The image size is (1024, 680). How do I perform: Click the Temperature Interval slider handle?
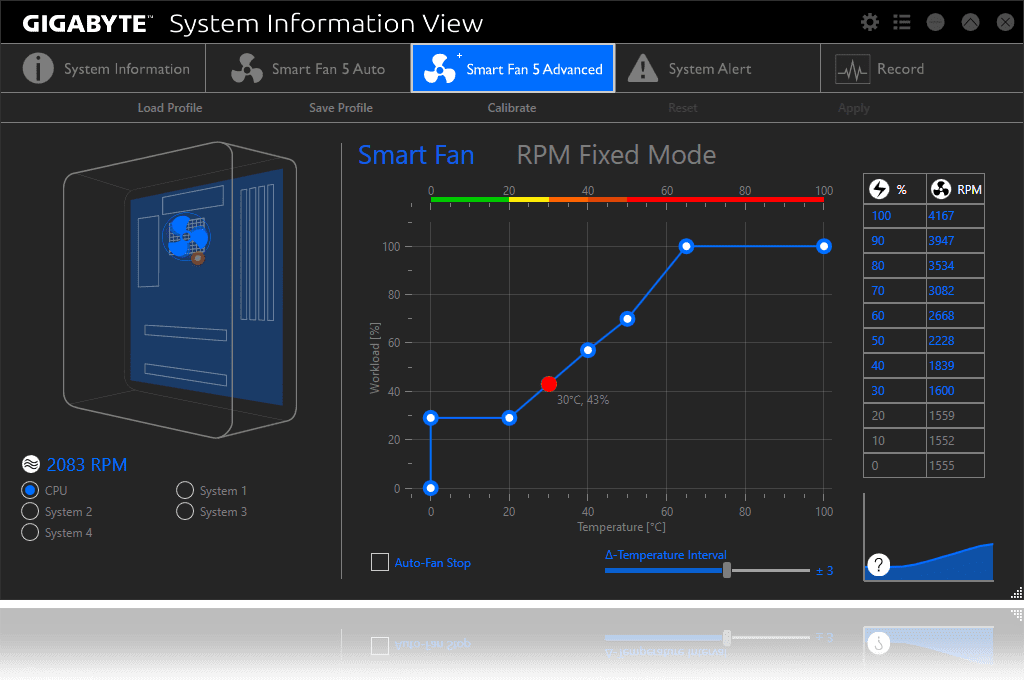727,570
